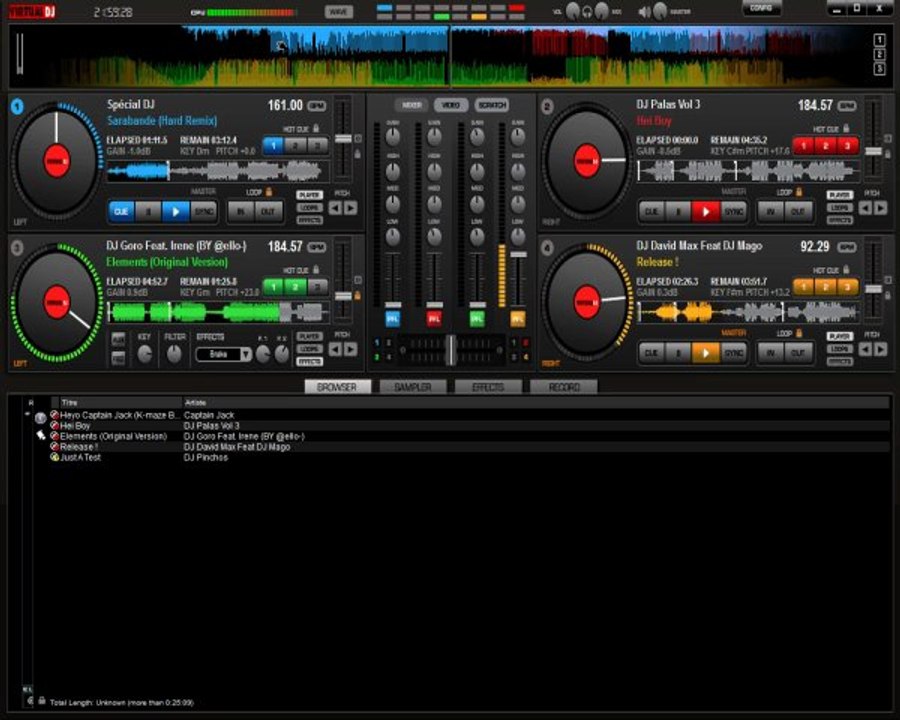Screen dimensions: 900x720
Task: Click the KEY knob on deck 3
Action: click(145, 354)
